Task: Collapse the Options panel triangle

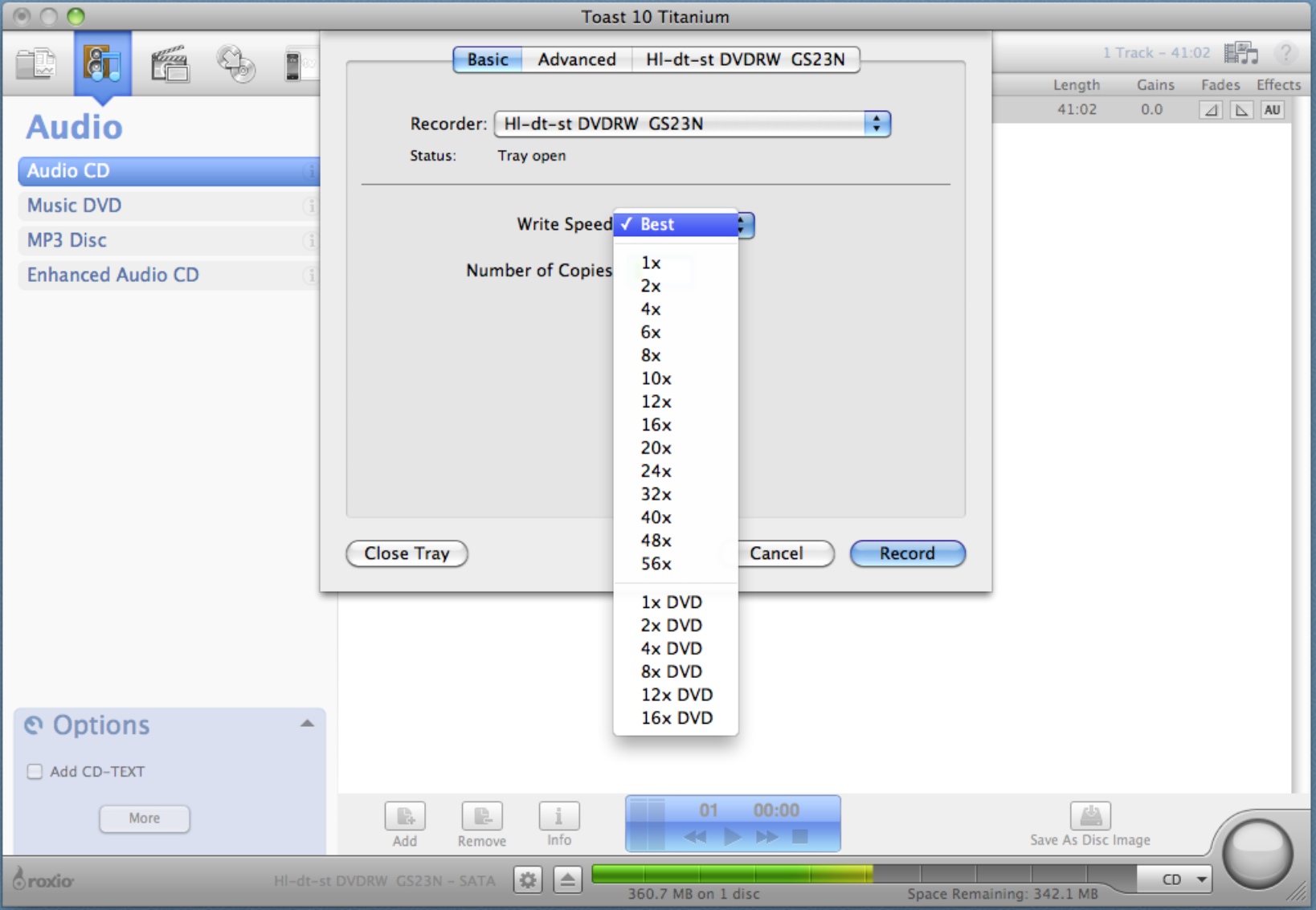Action: click(x=308, y=724)
